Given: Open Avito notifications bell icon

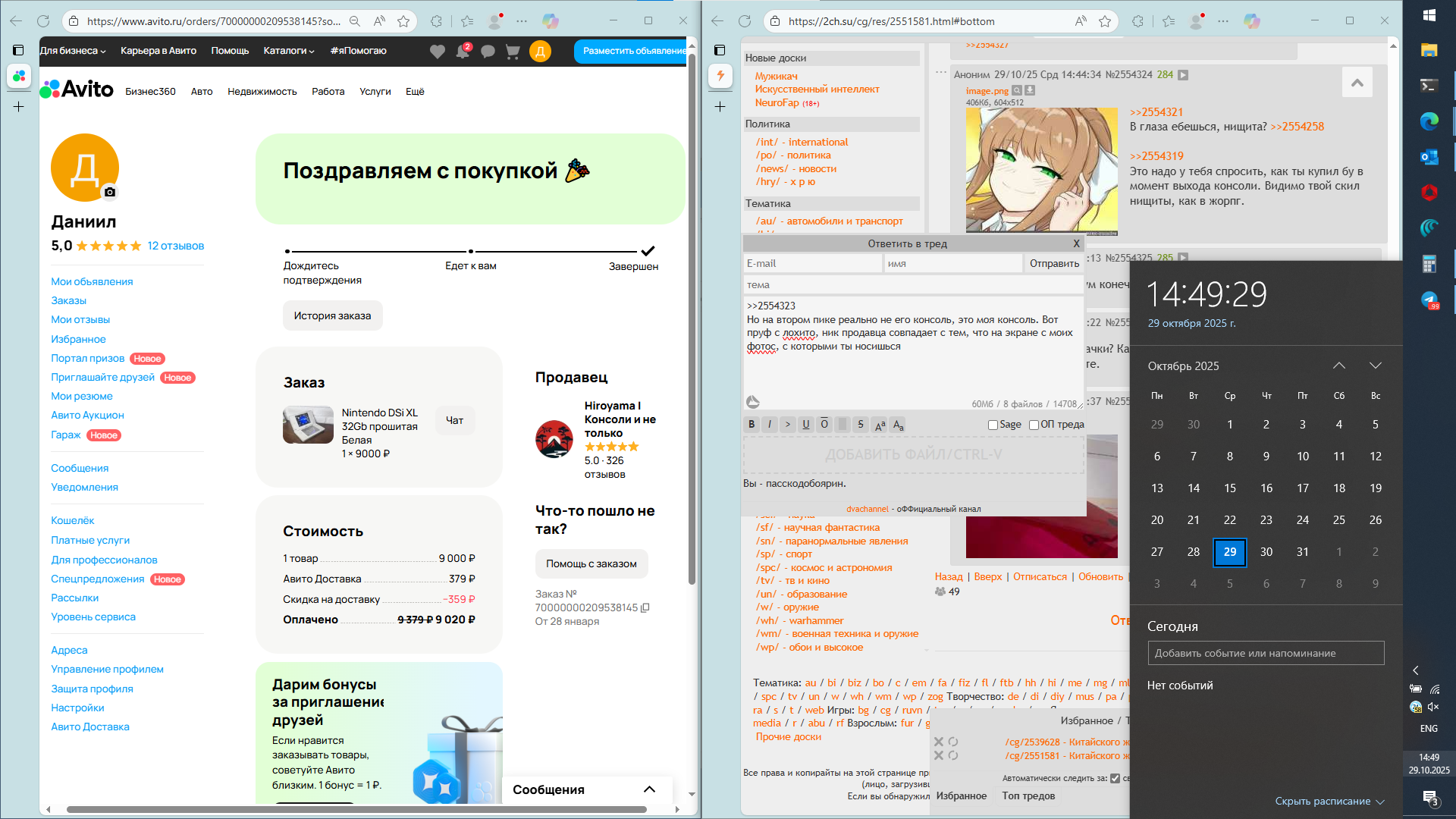Looking at the screenshot, I should (463, 52).
